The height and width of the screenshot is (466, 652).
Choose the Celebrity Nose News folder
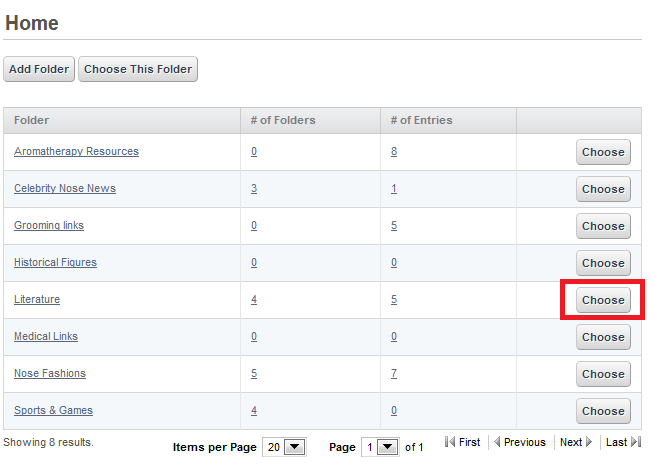pos(603,189)
